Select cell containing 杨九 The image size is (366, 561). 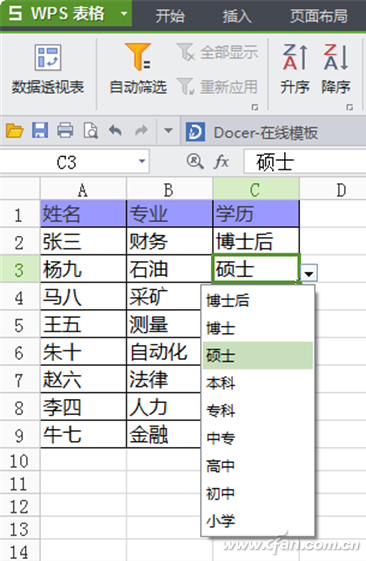[x=83, y=269]
